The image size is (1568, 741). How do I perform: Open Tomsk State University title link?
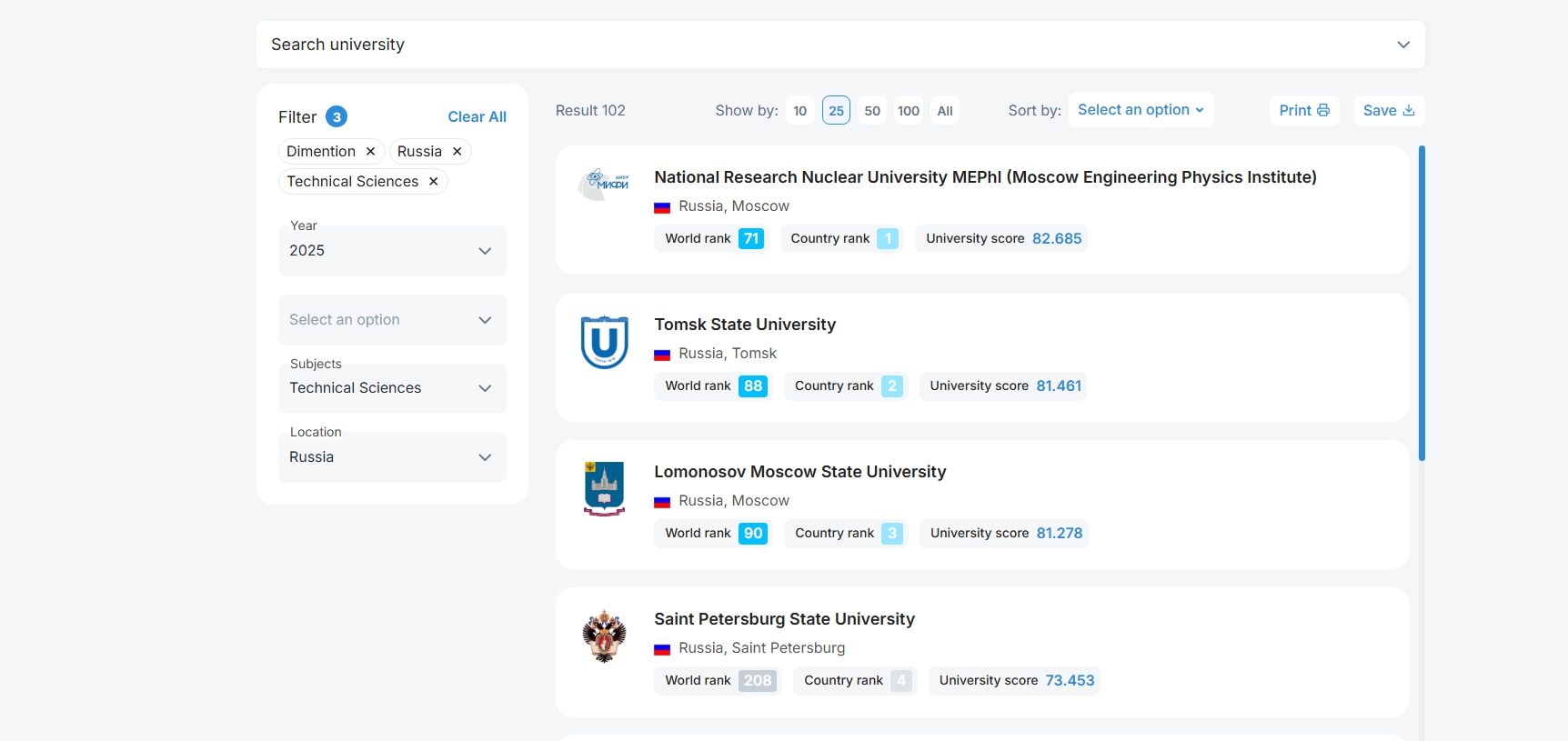pos(744,325)
